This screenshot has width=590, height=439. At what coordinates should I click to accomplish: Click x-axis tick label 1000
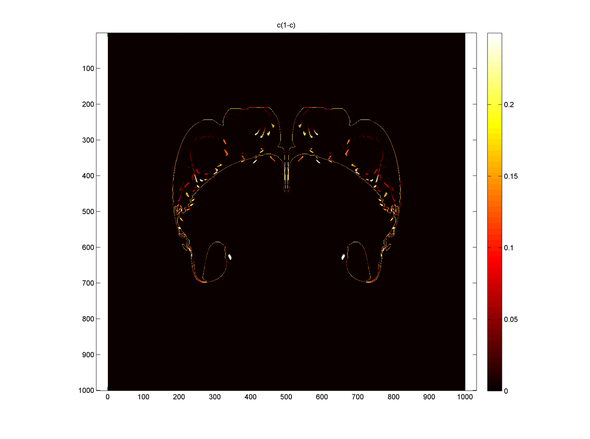(x=465, y=397)
